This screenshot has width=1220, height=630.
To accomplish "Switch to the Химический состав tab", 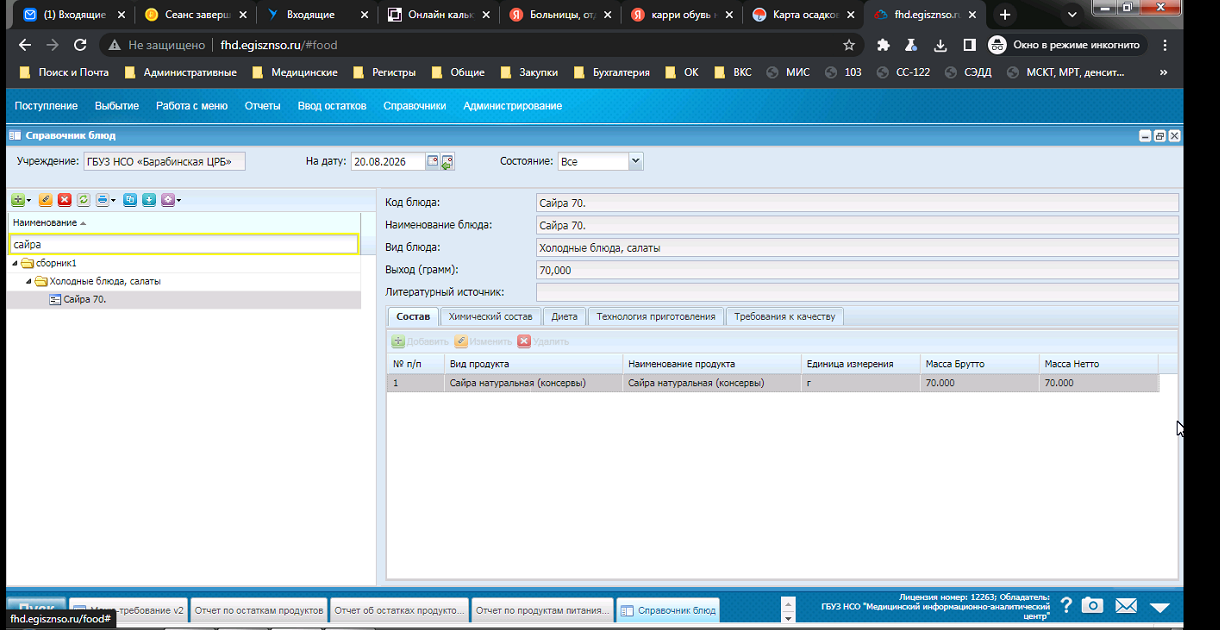I will pos(490,317).
